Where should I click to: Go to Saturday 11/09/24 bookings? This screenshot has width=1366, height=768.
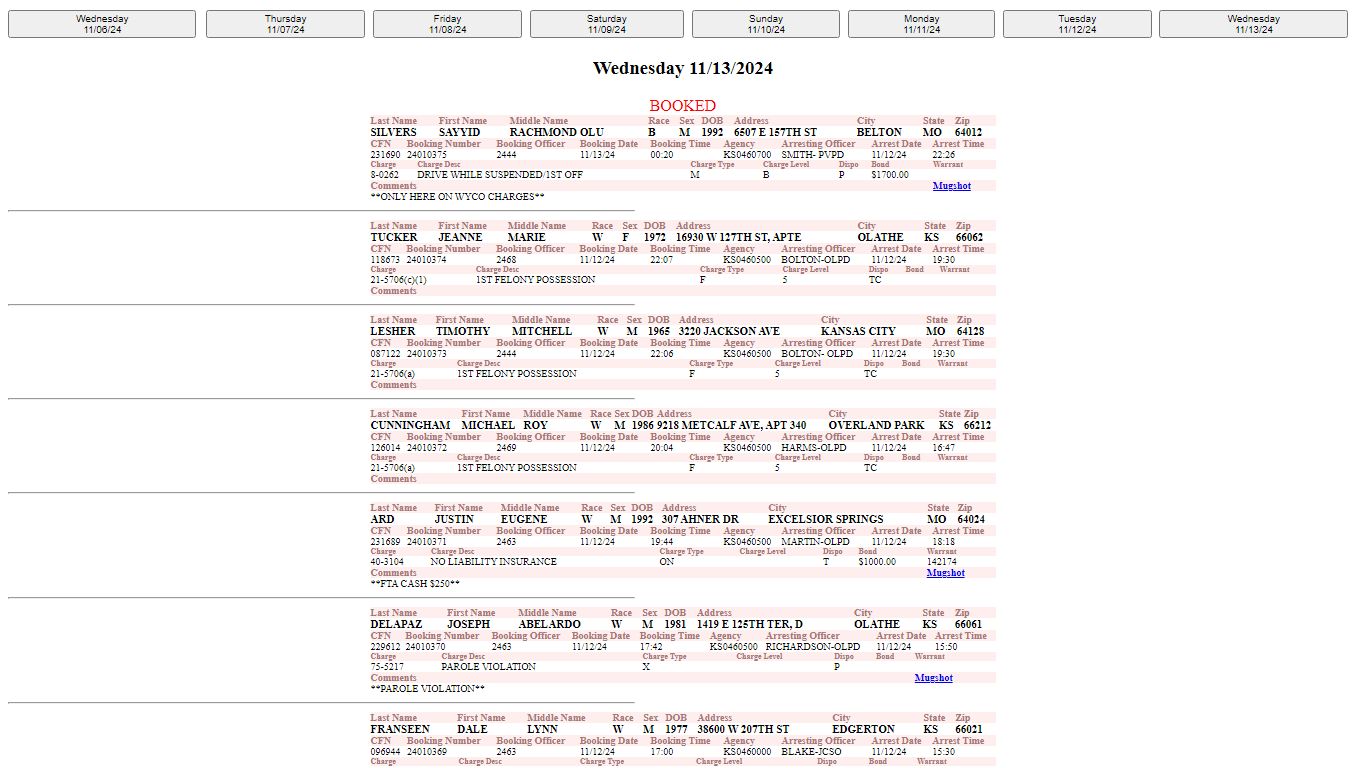tap(607, 24)
